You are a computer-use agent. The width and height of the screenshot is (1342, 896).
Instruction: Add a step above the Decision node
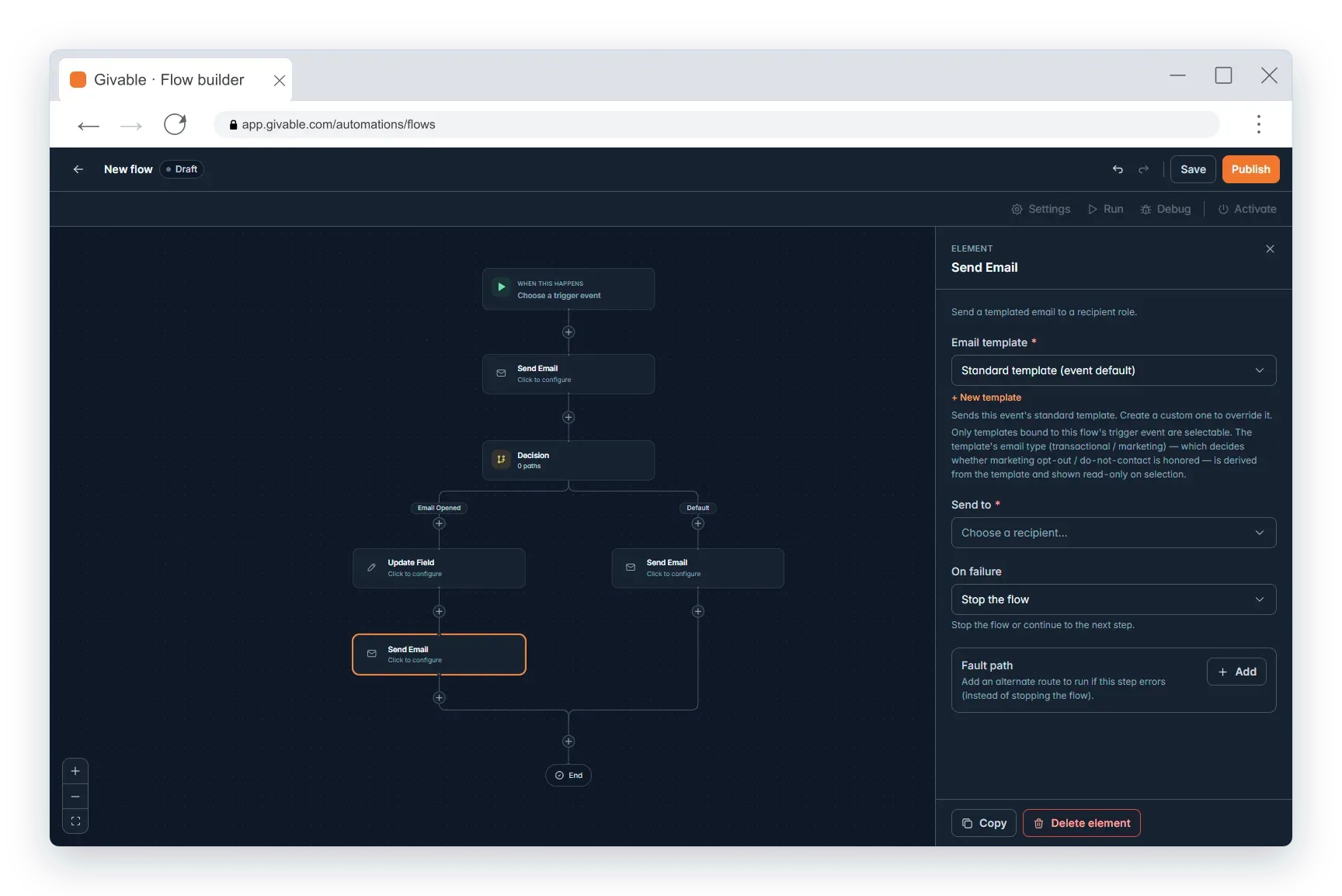[x=568, y=418]
